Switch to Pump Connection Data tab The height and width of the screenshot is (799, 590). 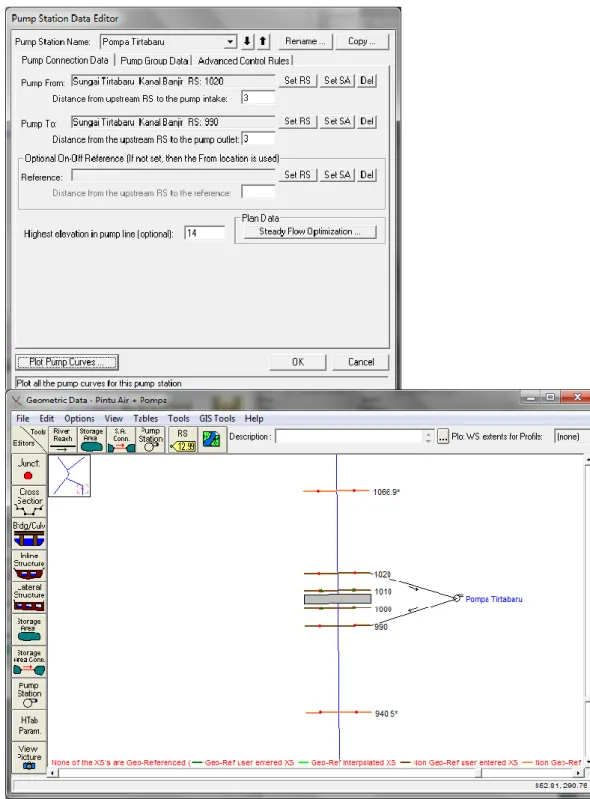pos(65,60)
